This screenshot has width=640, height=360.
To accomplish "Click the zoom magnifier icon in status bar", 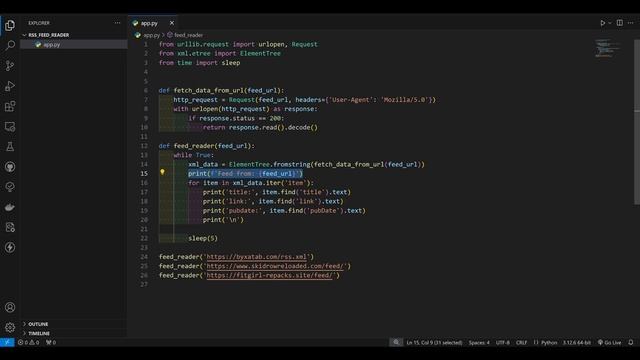I will pyautogui.click(x=396, y=342).
